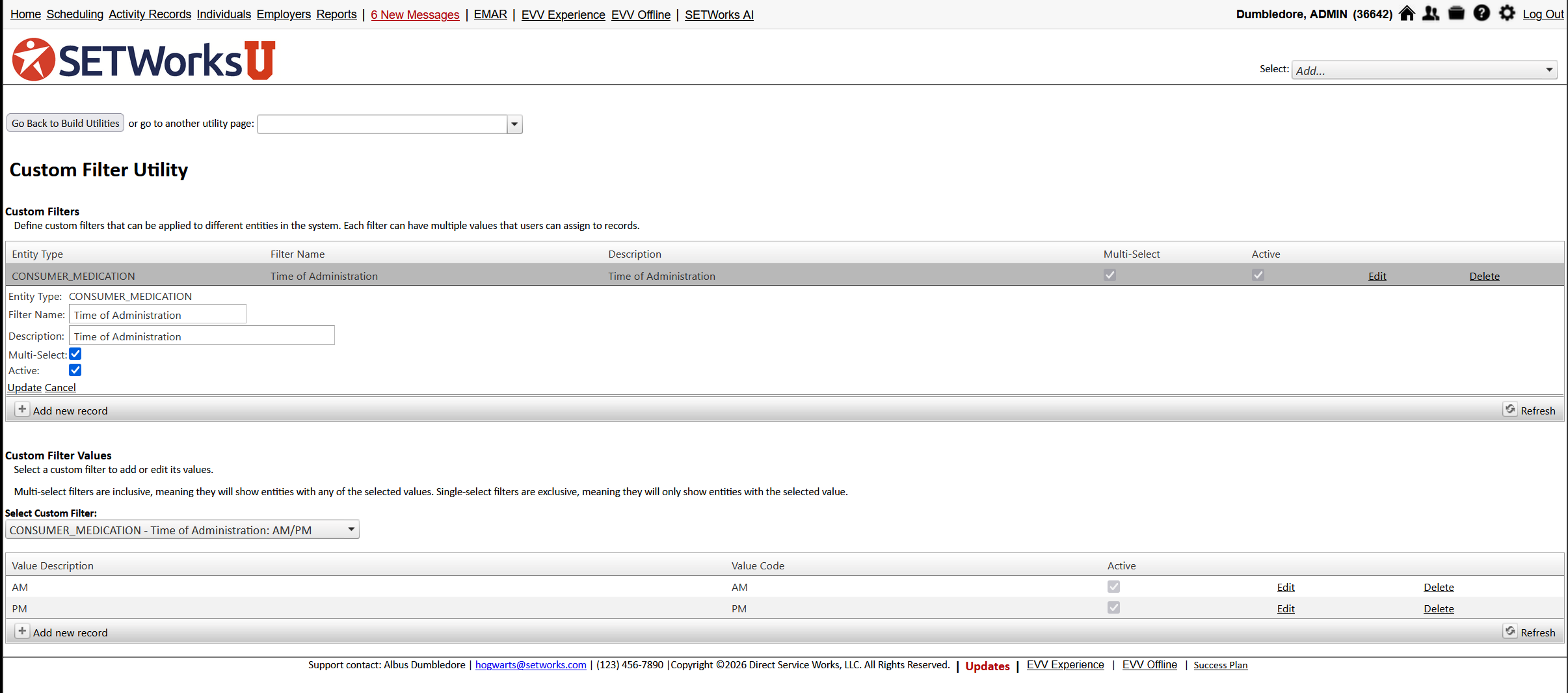The width and height of the screenshot is (1568, 693).
Task: Click refresh icon in Custom Filter Values grid
Action: point(1510,631)
